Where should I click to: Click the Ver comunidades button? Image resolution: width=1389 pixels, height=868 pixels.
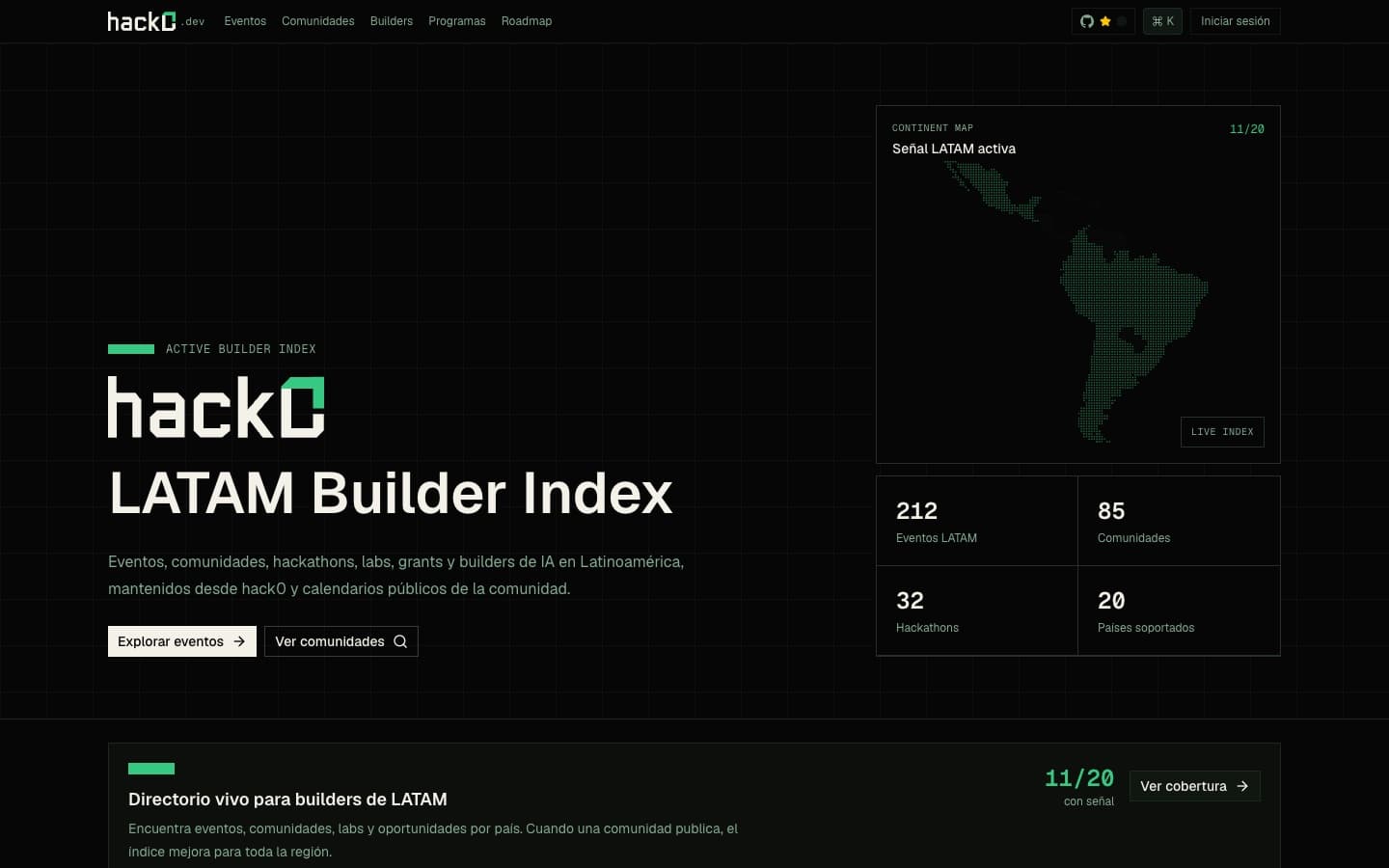pyautogui.click(x=341, y=641)
